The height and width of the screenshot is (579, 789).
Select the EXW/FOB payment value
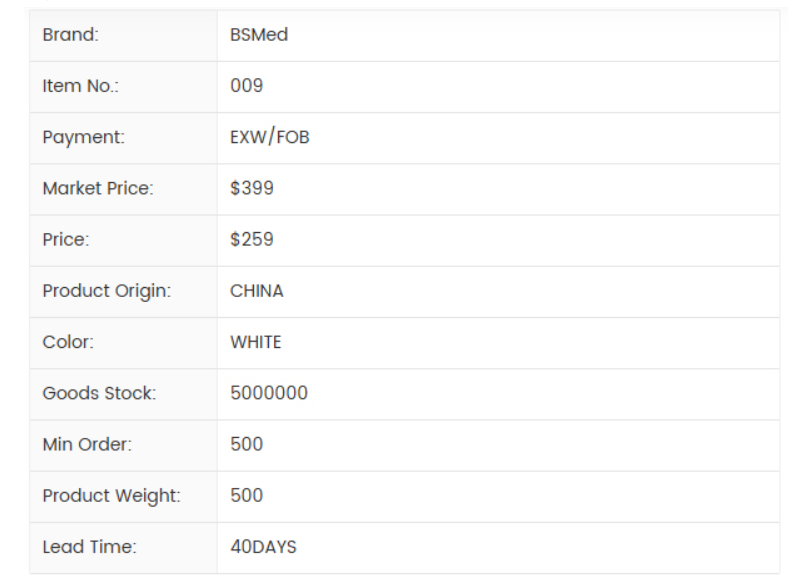tap(270, 138)
